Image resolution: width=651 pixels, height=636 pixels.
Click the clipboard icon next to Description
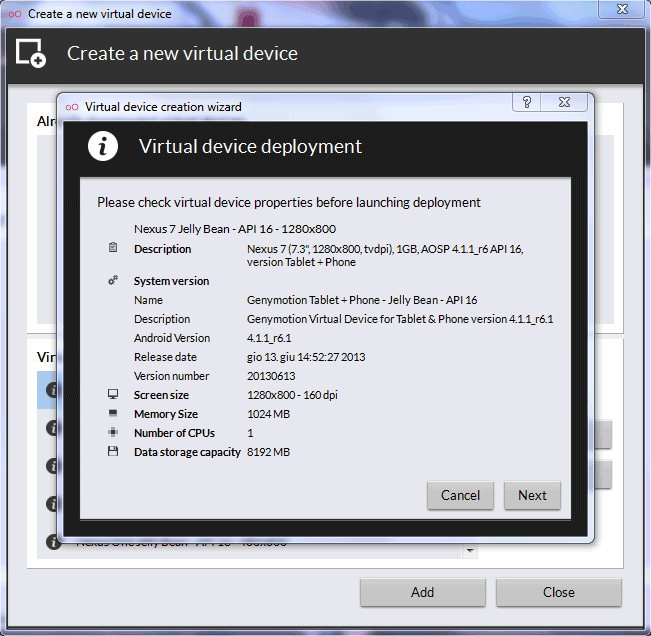click(113, 248)
